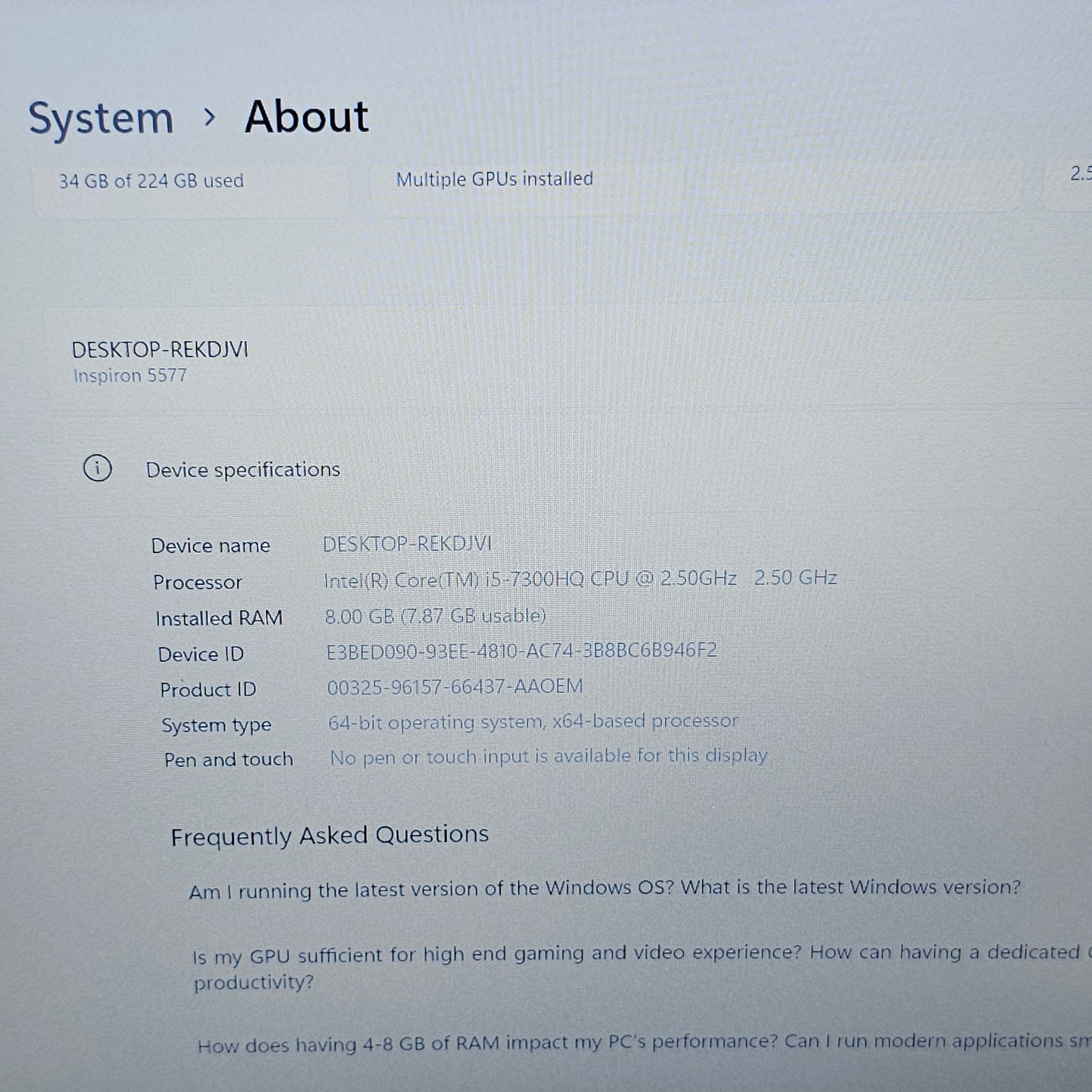Image resolution: width=1092 pixels, height=1092 pixels.
Task: Open the 34 GB of 224 GB used storage card
Action: (151, 181)
